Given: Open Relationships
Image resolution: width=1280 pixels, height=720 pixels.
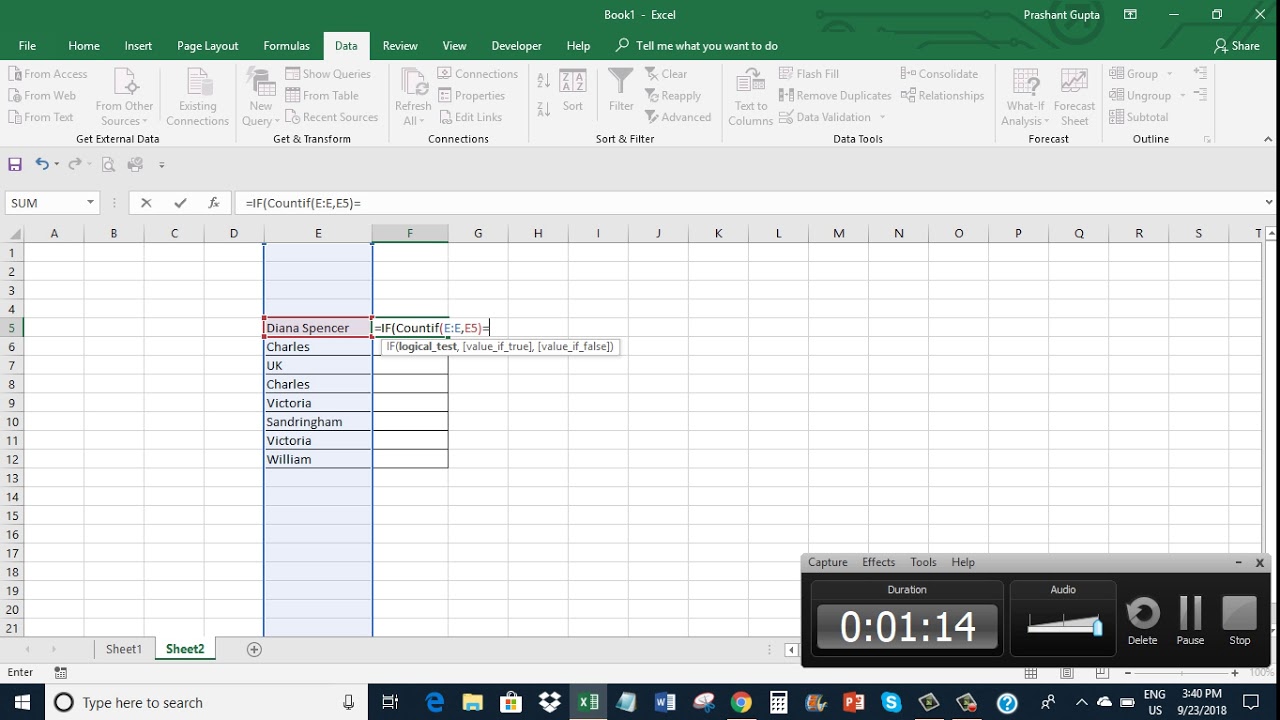Looking at the screenshot, I should point(942,96).
